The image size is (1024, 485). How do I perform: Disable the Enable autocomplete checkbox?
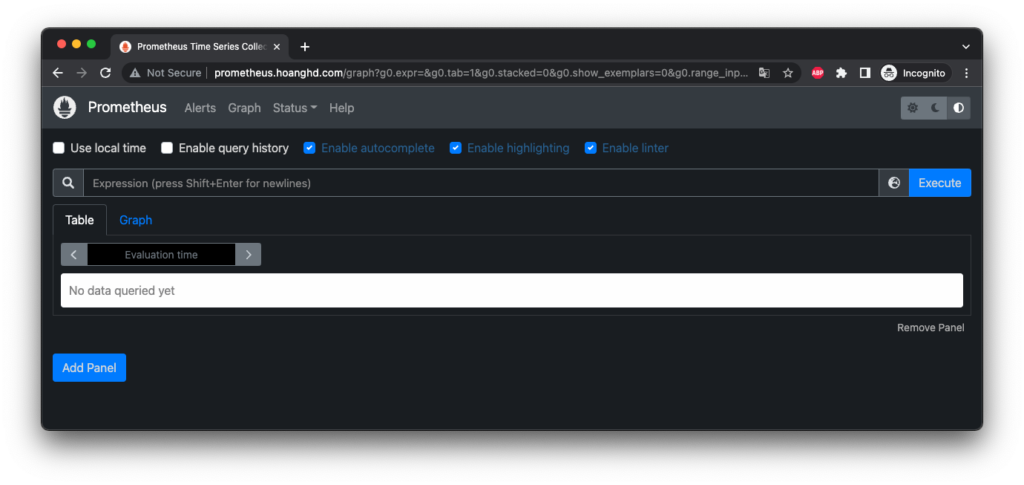pos(310,148)
